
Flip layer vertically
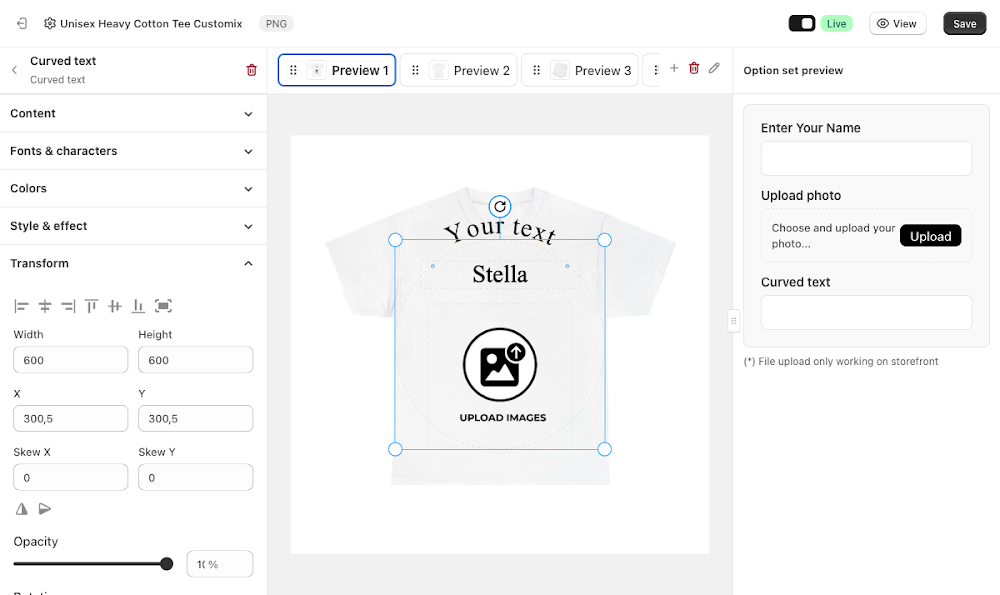45,509
